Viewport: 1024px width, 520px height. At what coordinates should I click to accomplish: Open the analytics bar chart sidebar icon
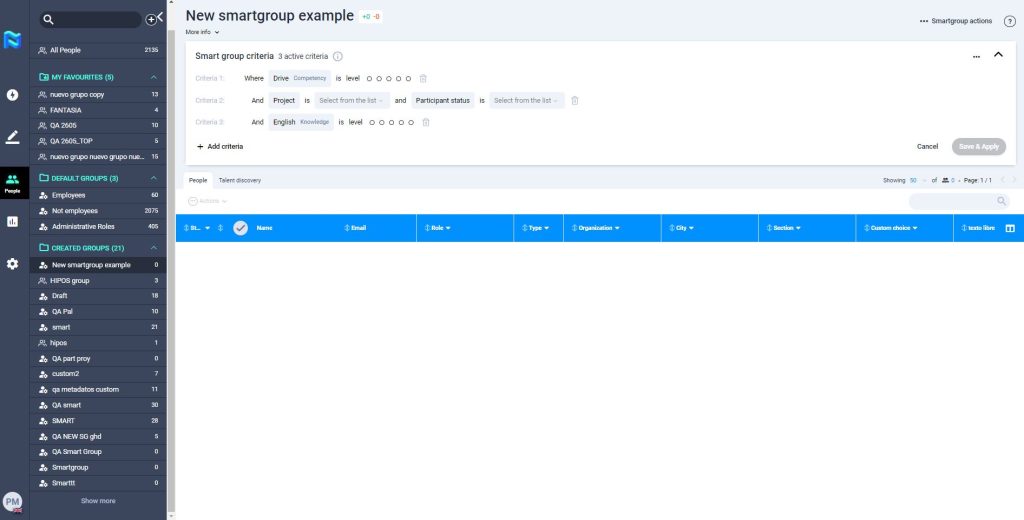13,222
